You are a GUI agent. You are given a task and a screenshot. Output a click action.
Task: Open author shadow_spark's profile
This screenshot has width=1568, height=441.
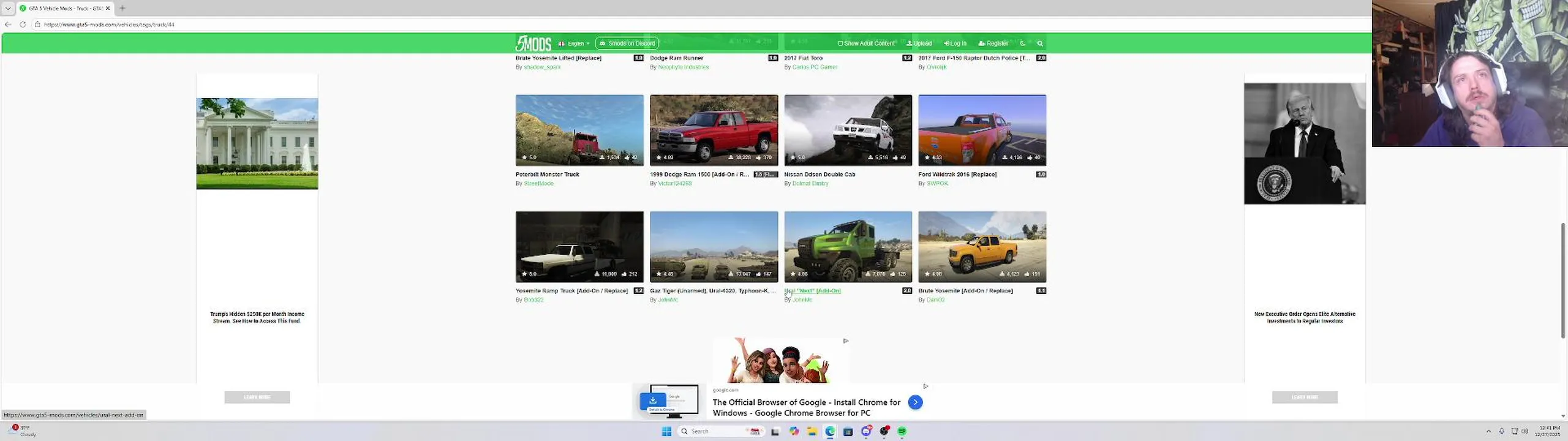[x=542, y=67]
